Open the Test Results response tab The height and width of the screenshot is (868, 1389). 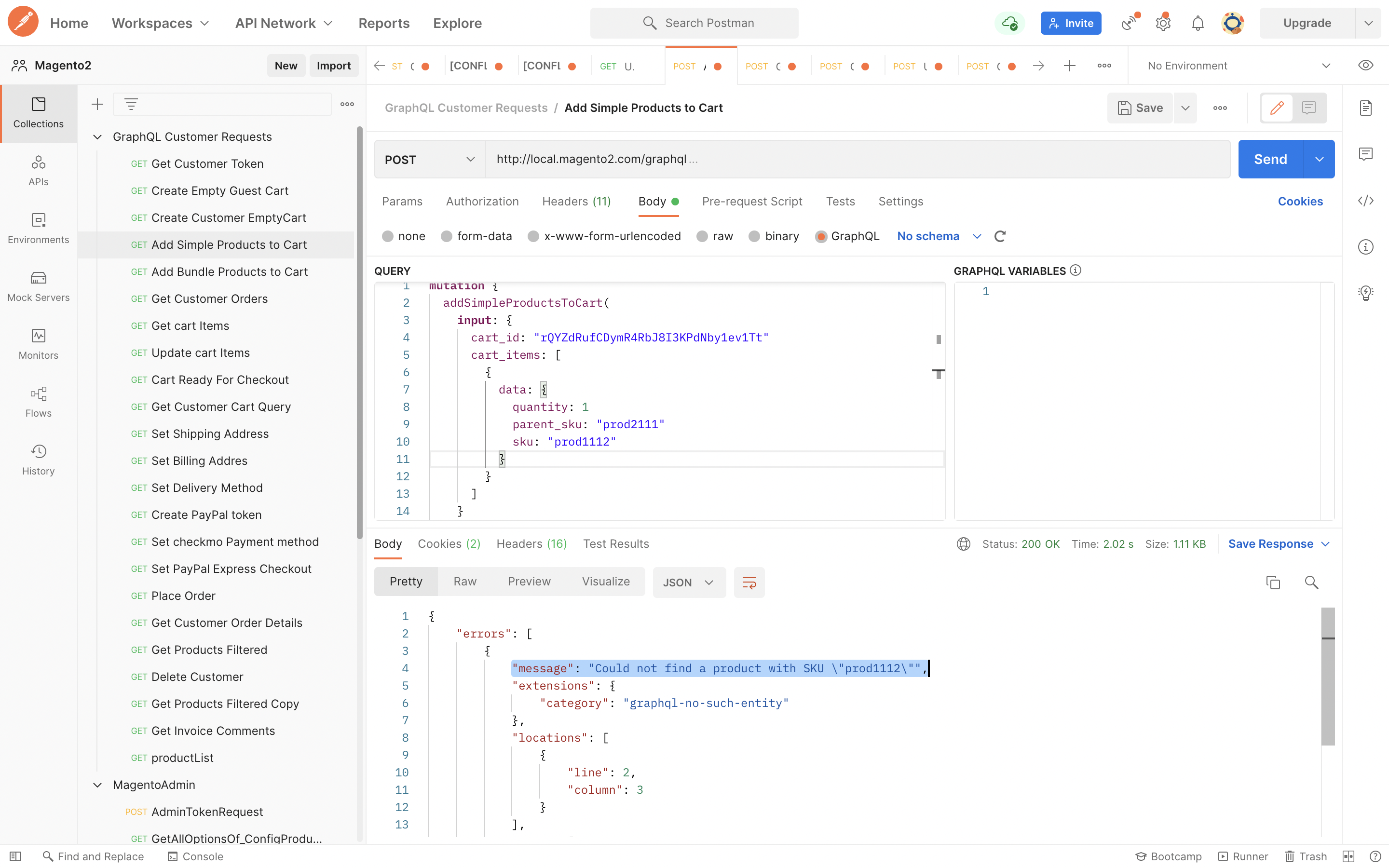click(616, 543)
